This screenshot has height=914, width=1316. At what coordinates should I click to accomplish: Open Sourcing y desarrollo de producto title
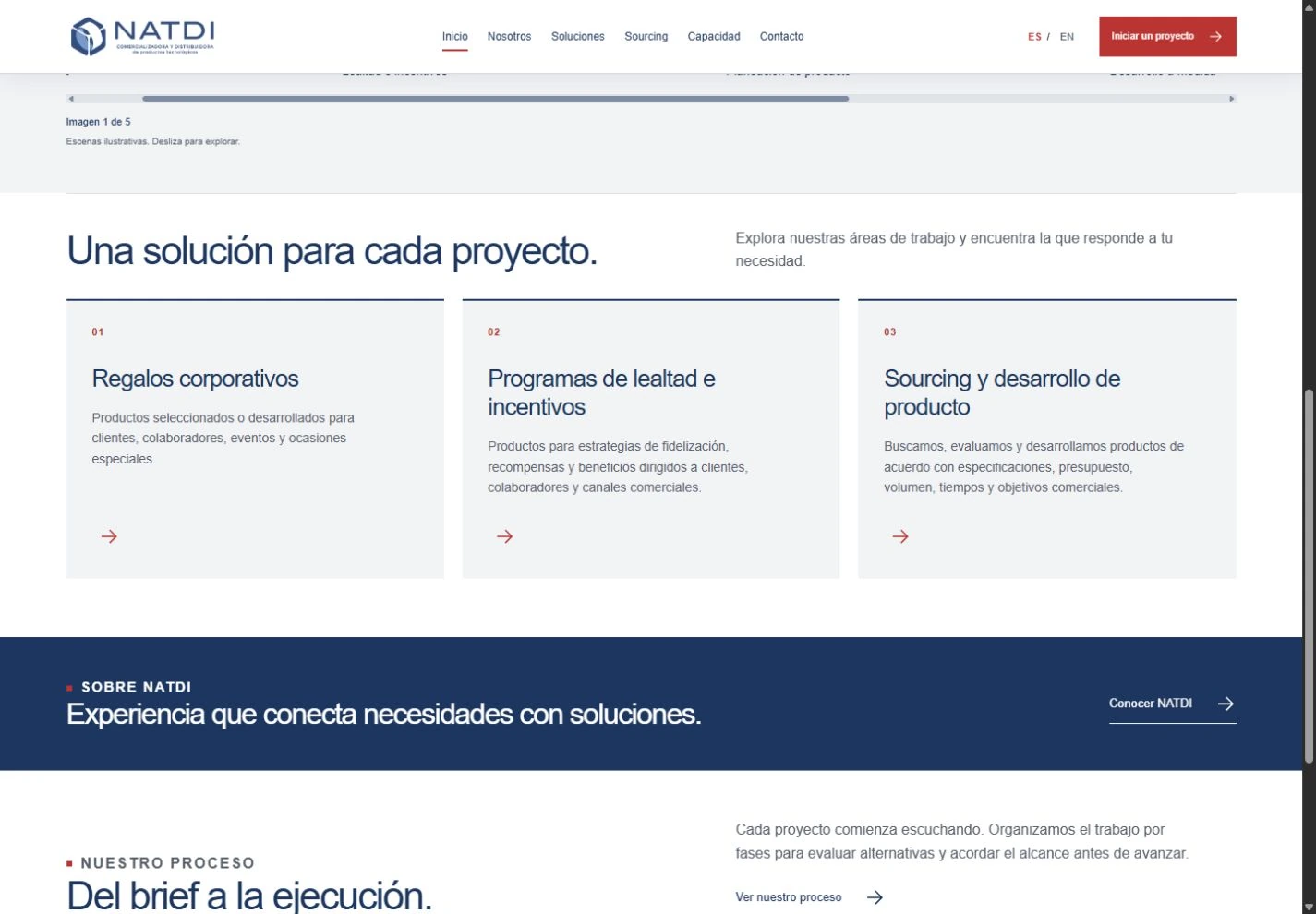(x=1002, y=392)
